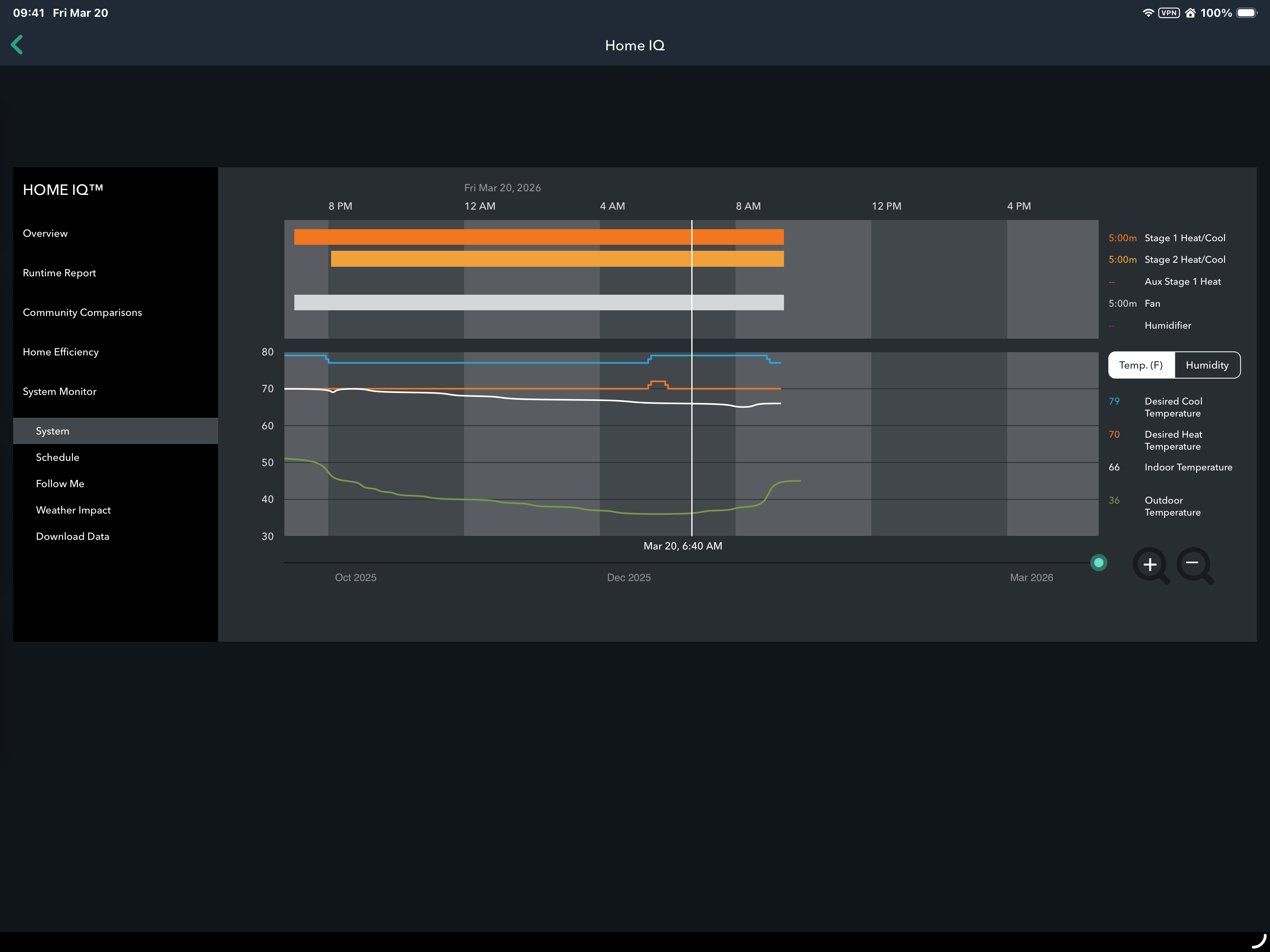Tap the Wi-Fi status icon
The height and width of the screenshot is (952, 1270).
(x=1148, y=13)
